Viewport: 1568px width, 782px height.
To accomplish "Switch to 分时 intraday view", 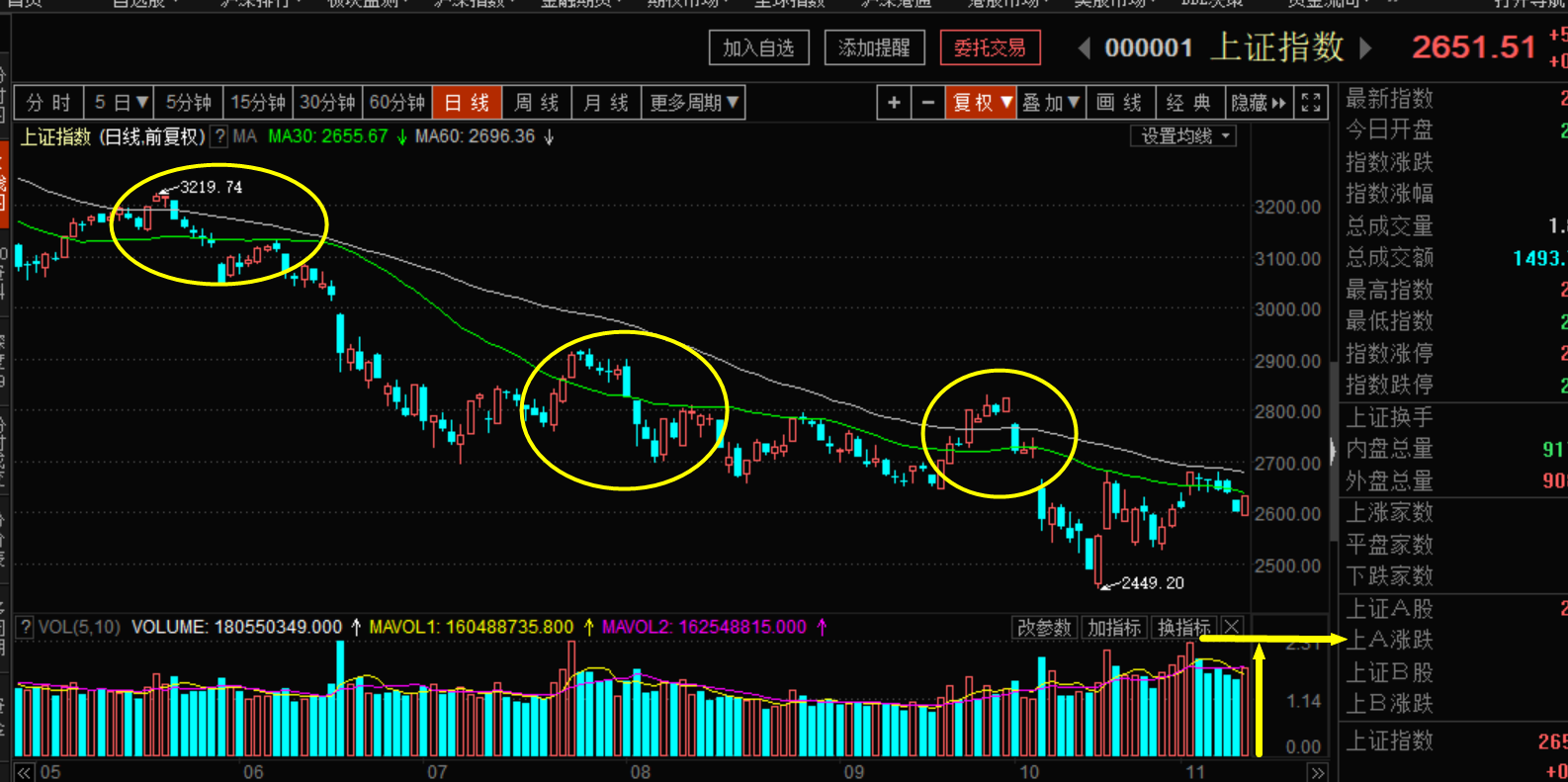I will coord(48,103).
